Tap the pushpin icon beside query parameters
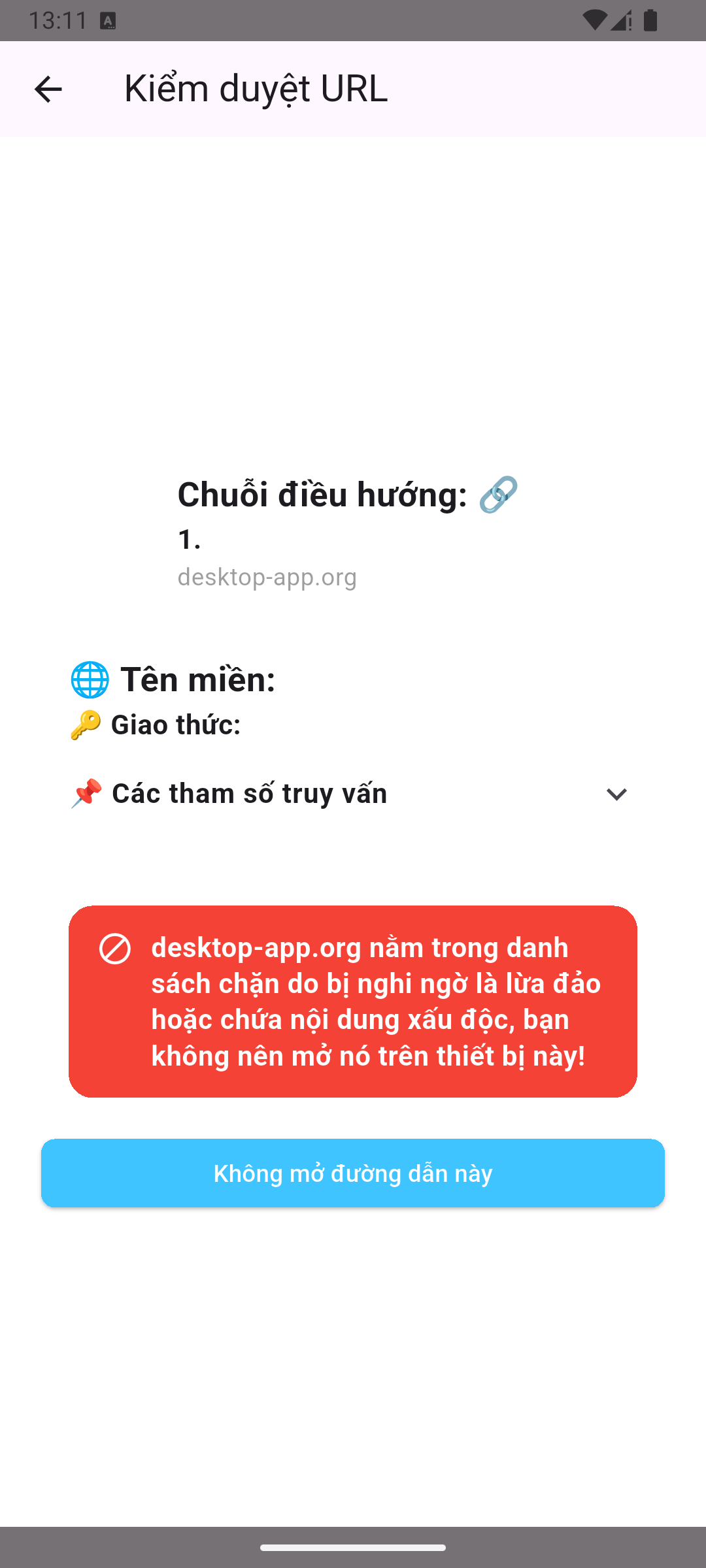Screen dimensions: 706x1568 pyautogui.click(x=86, y=794)
